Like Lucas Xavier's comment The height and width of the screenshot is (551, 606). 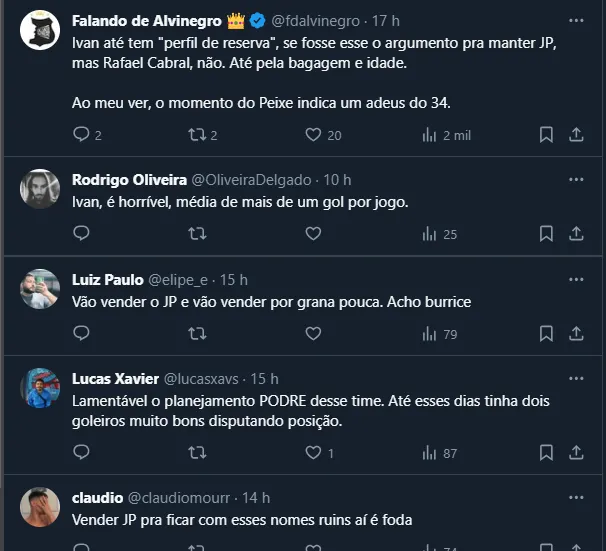tap(313, 453)
